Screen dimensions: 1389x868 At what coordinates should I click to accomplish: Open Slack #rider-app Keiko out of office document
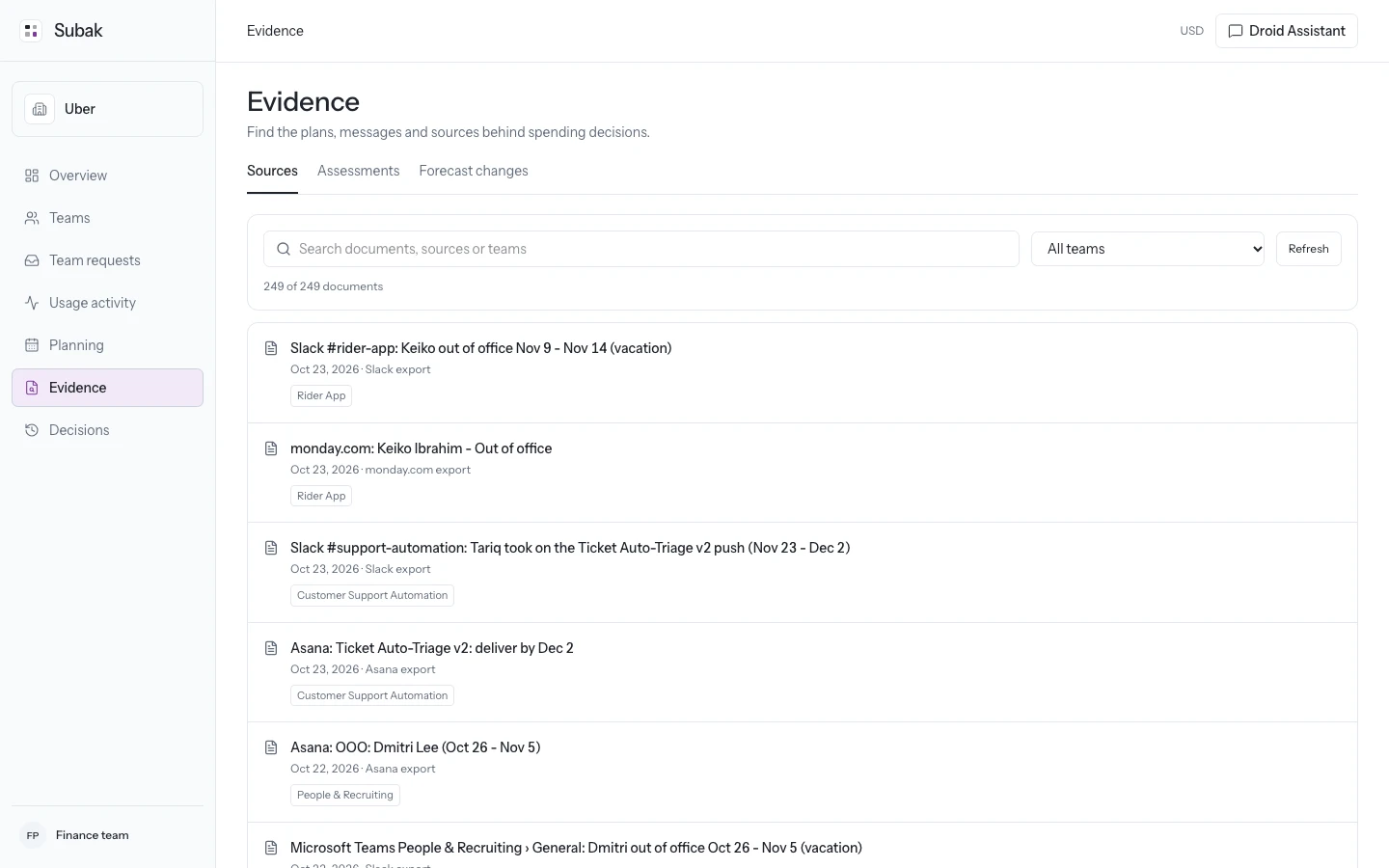(x=480, y=348)
